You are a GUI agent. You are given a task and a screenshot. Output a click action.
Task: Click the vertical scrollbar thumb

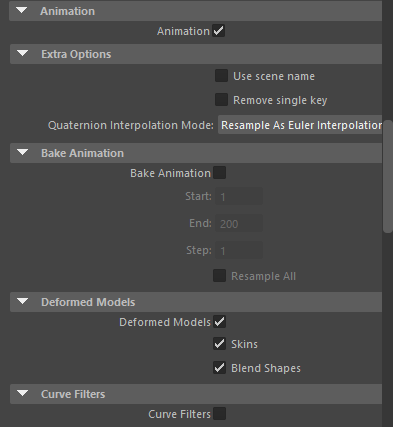tap(388, 177)
